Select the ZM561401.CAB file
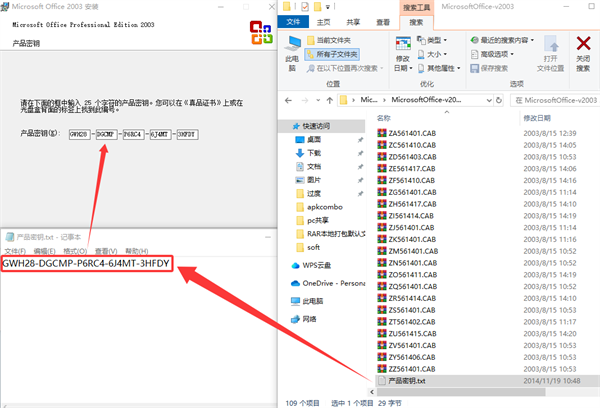Screen dimensions: 600x408 pos(413,251)
